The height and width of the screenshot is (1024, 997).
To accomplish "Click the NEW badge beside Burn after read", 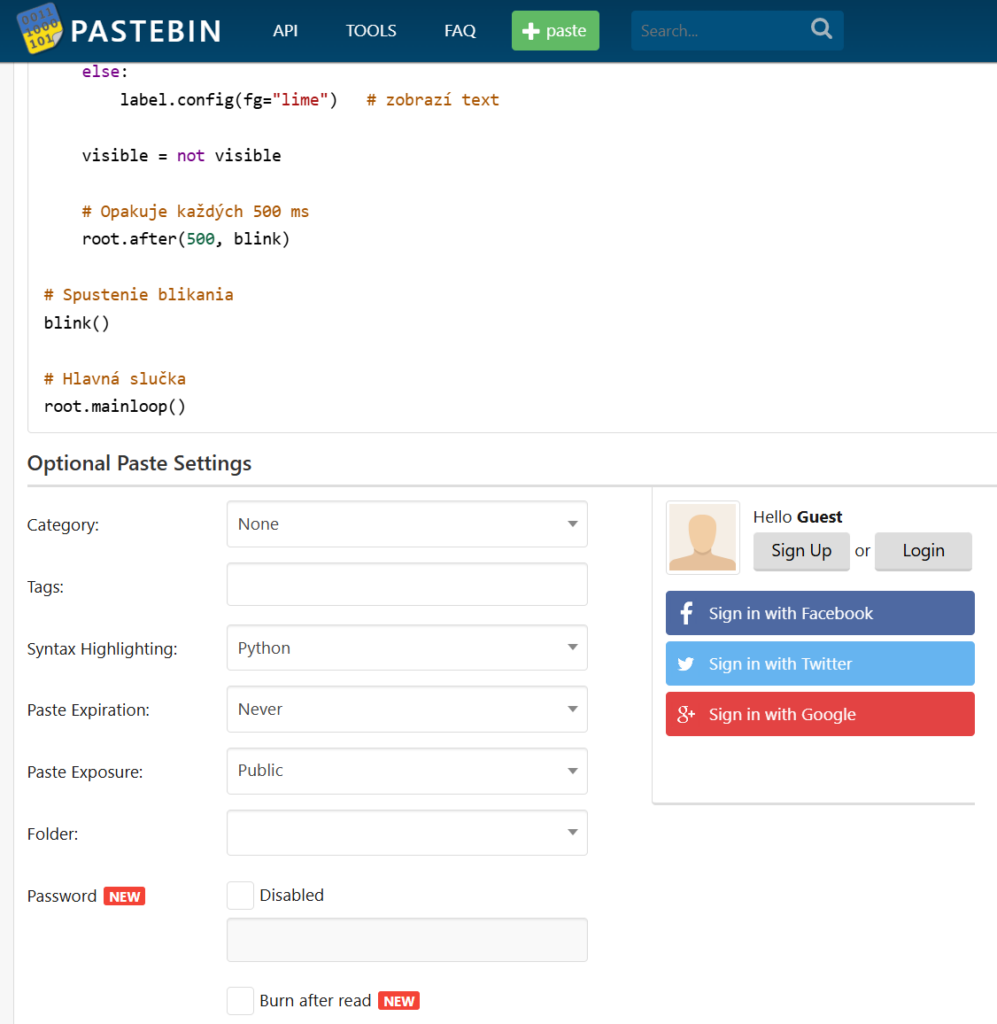I will pyautogui.click(x=399, y=1001).
